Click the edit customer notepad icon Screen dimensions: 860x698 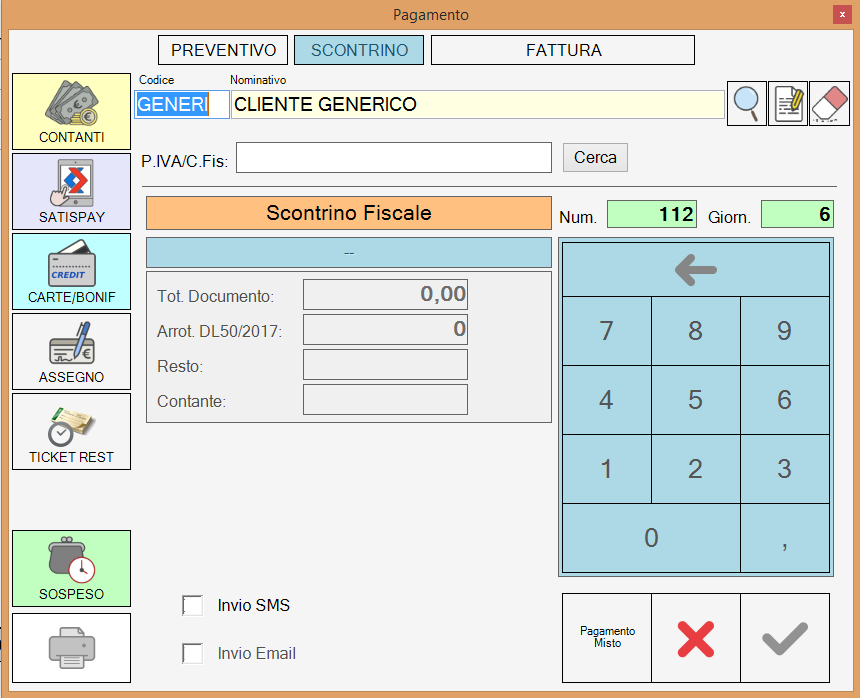788,103
